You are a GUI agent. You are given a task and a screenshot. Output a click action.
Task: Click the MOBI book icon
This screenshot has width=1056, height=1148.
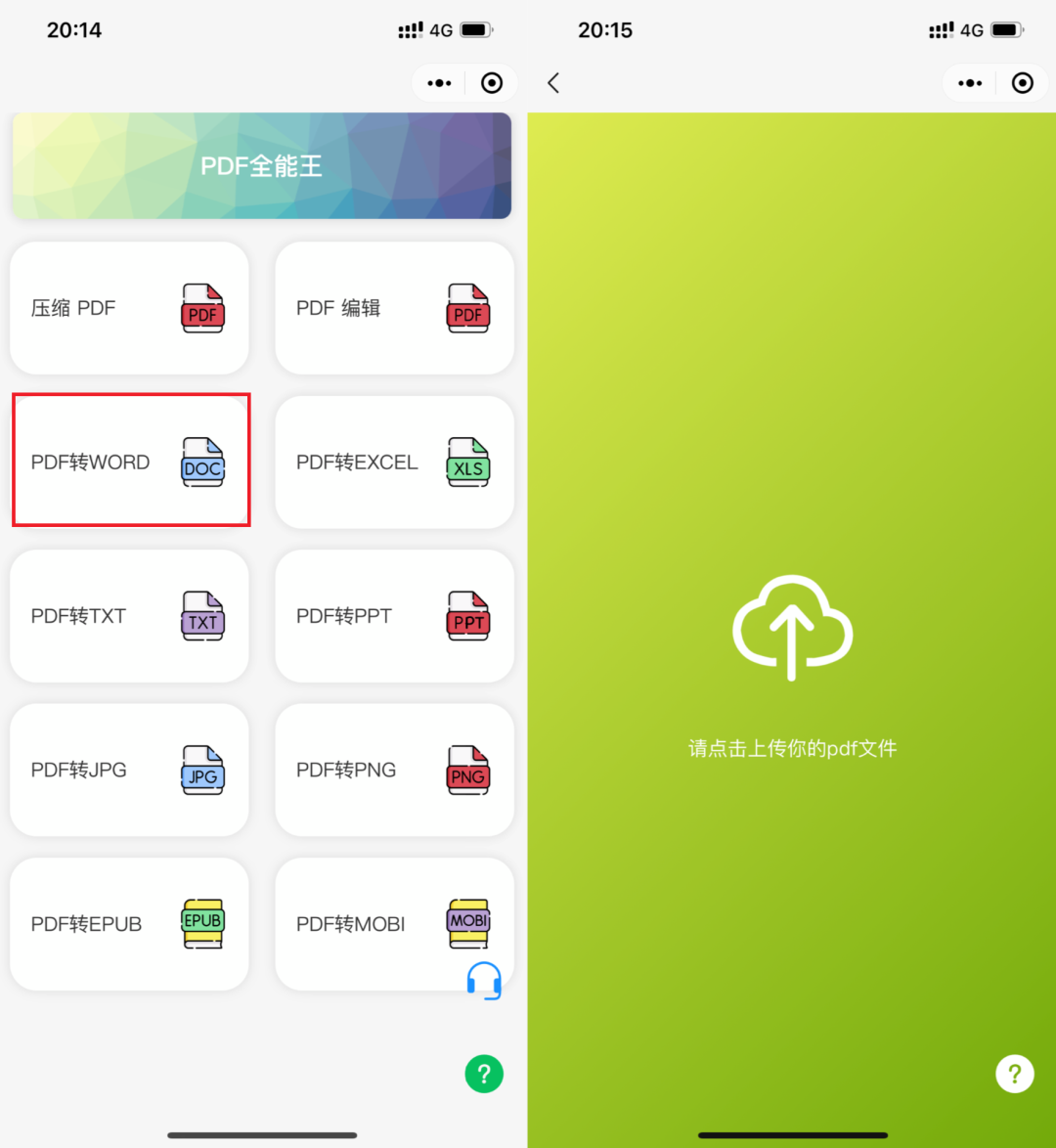pos(468,924)
